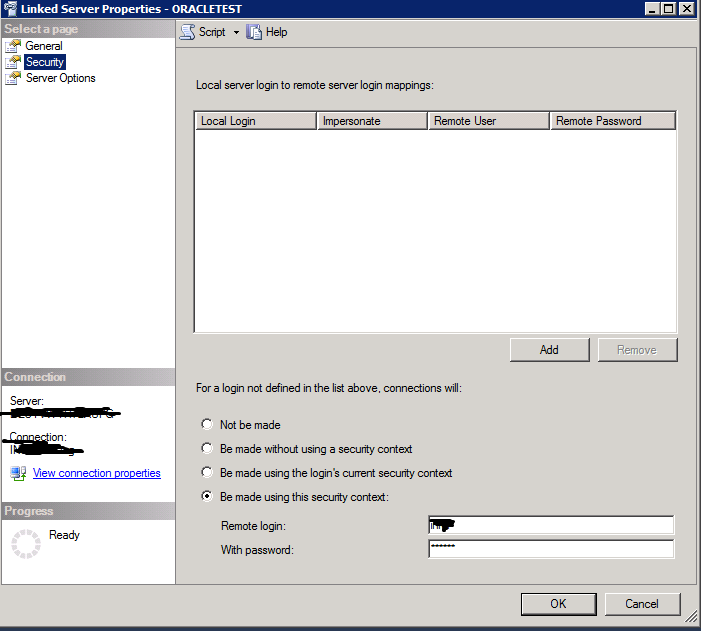
Task: Cancel the Linked Server Properties dialog
Action: coord(642,604)
